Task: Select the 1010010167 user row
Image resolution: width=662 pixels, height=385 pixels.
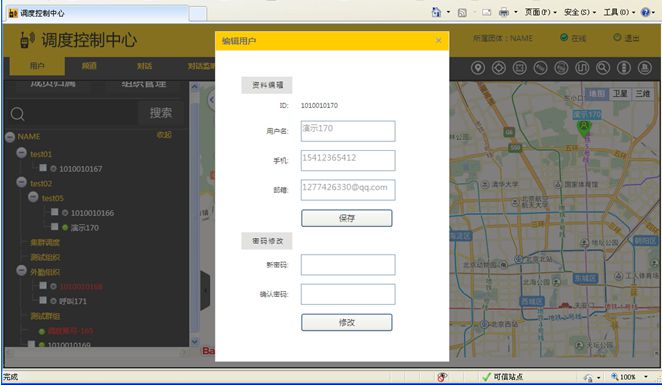Action: coord(80,169)
